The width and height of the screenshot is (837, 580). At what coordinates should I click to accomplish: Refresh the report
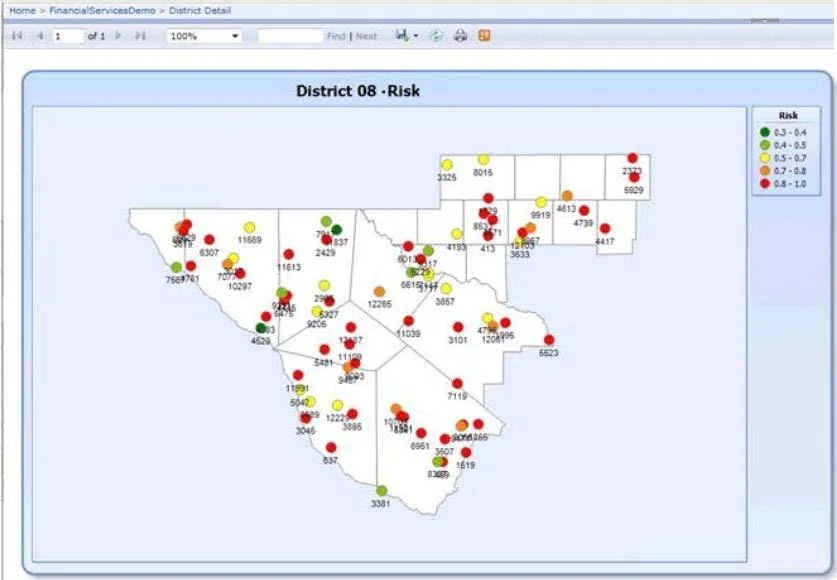coord(437,36)
